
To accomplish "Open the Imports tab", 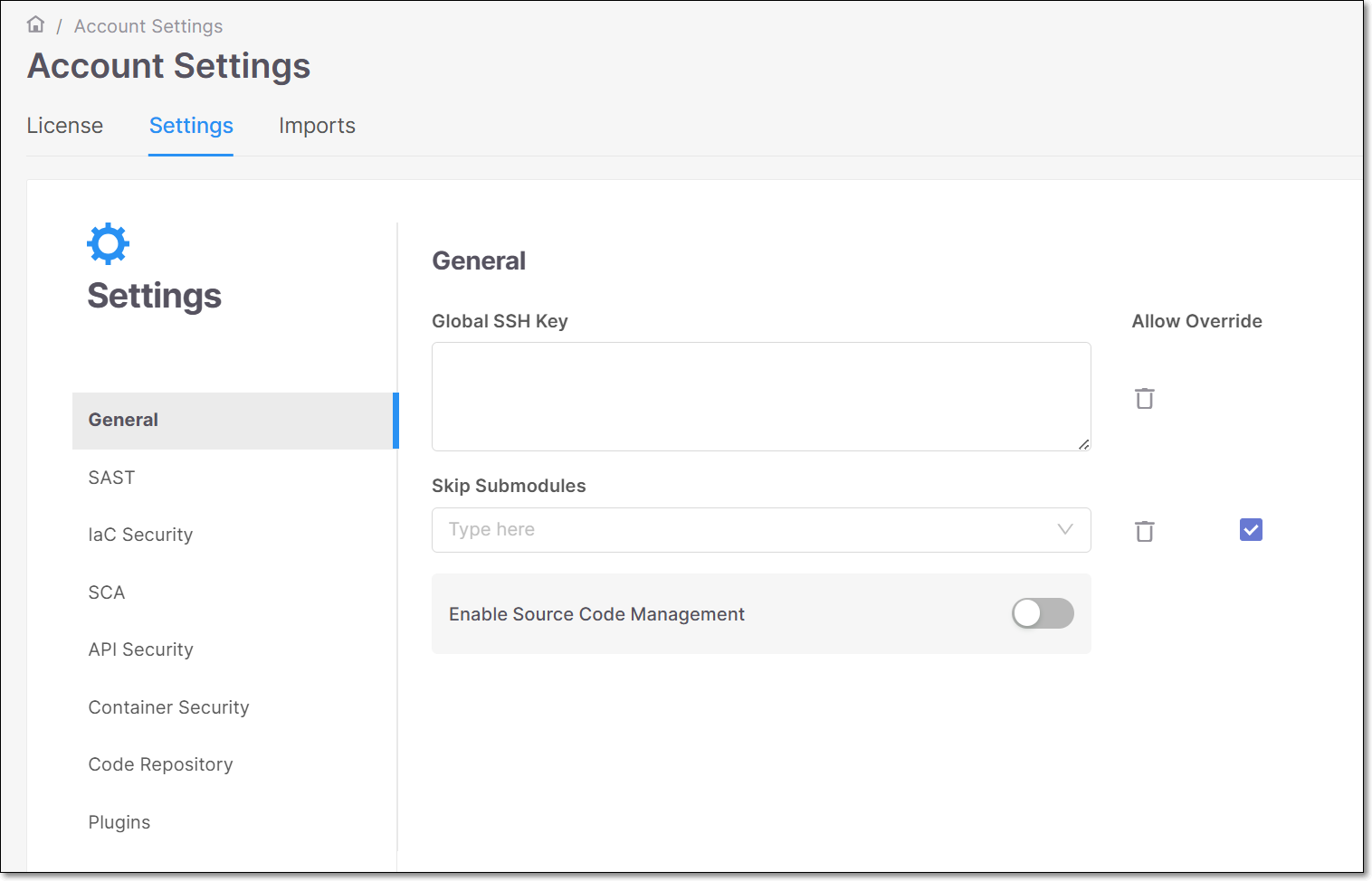I will (317, 126).
